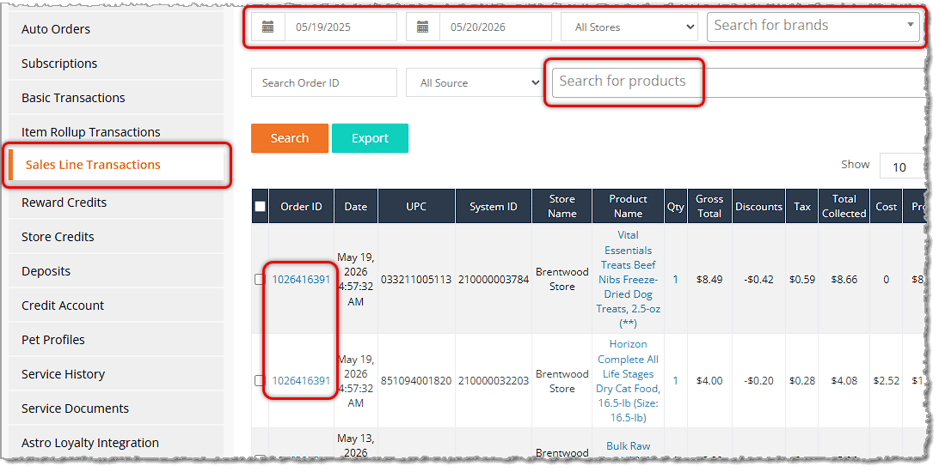Open the start date calendar icon
The width and height of the screenshot is (939, 472).
click(x=268, y=27)
